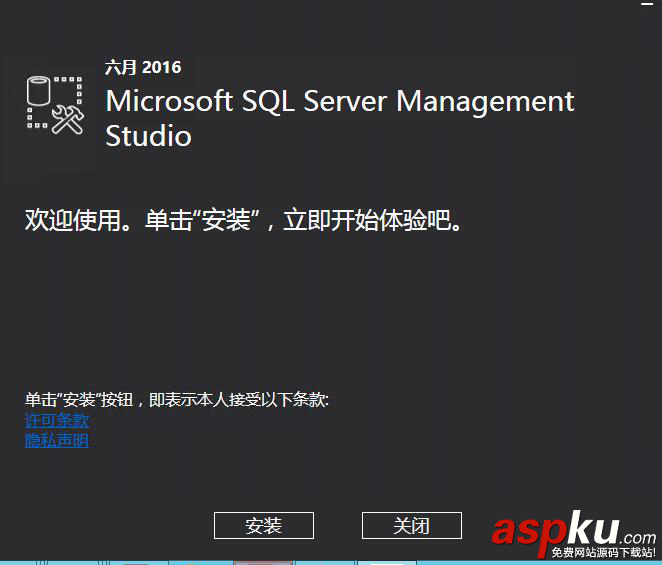Click the word Microsoft in the title

click(x=167, y=101)
